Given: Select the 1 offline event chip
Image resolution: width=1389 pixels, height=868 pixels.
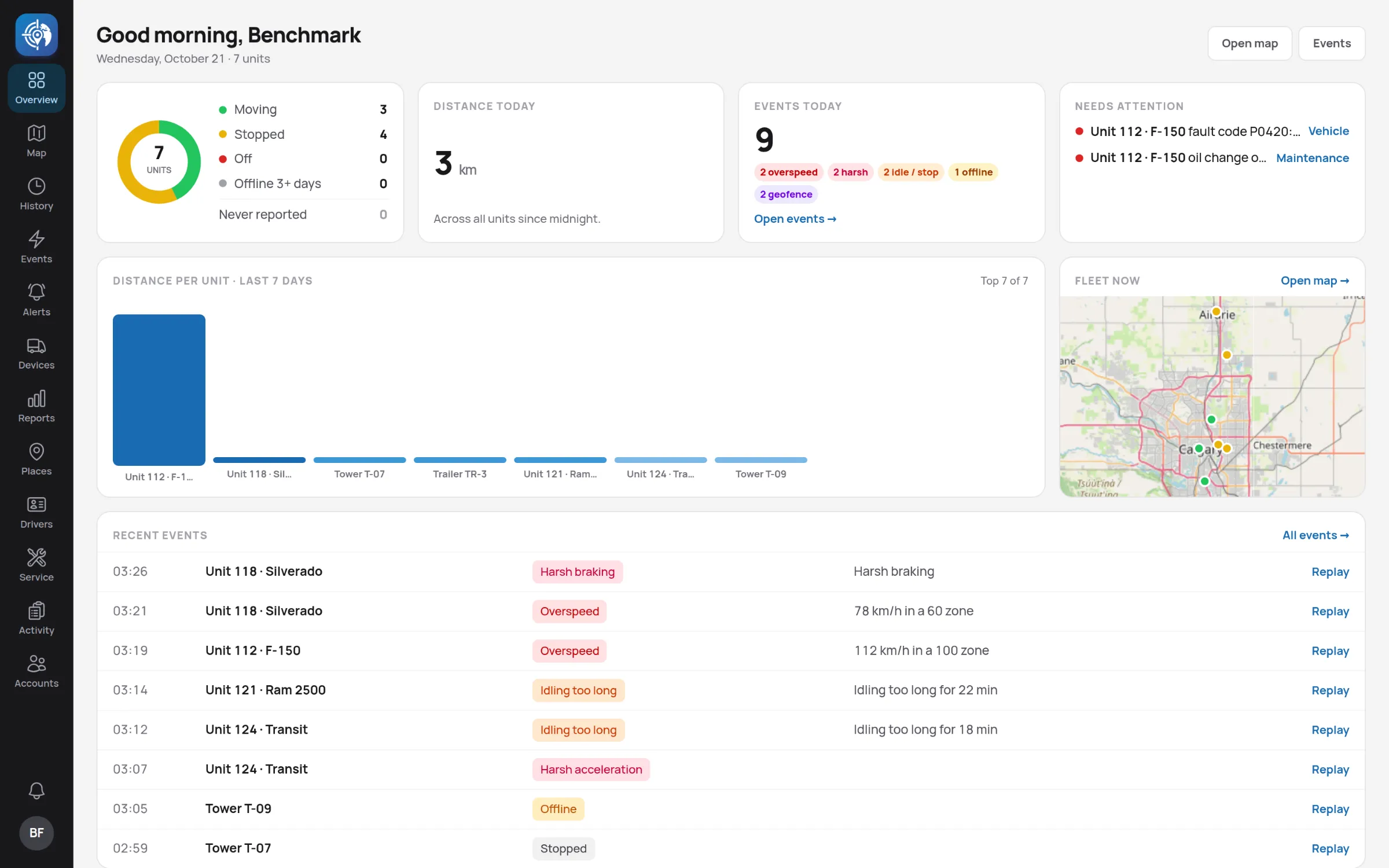Looking at the screenshot, I should point(973,172).
